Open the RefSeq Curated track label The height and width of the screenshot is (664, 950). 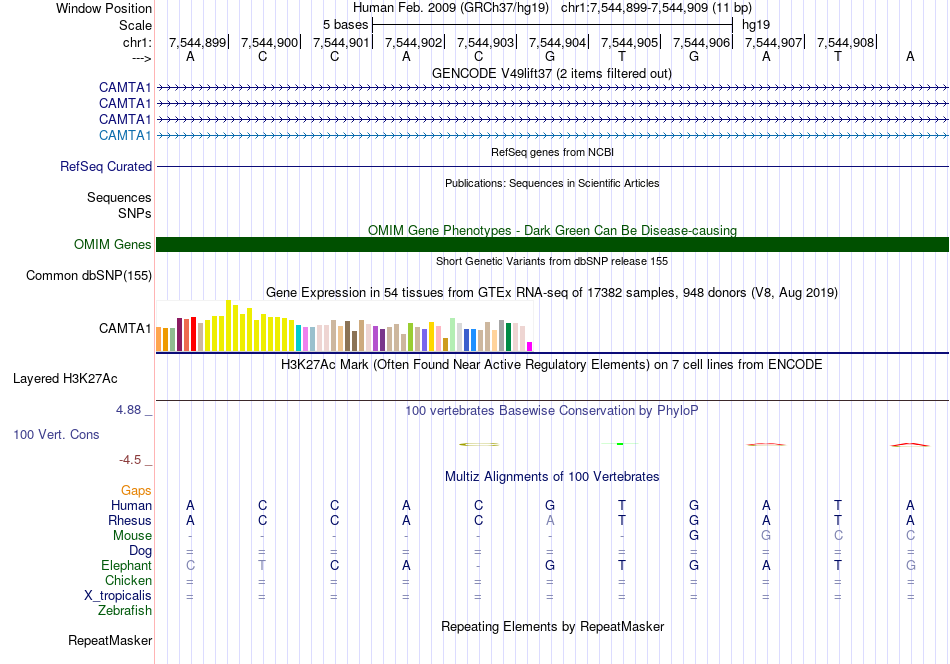pyautogui.click(x=106, y=166)
